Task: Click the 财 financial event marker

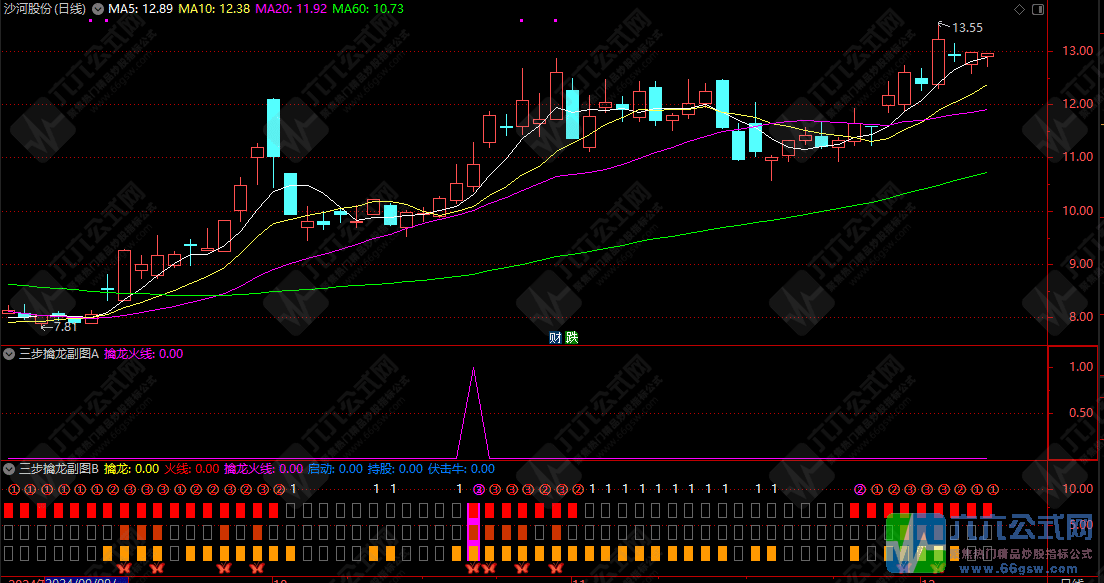Action: (x=555, y=337)
